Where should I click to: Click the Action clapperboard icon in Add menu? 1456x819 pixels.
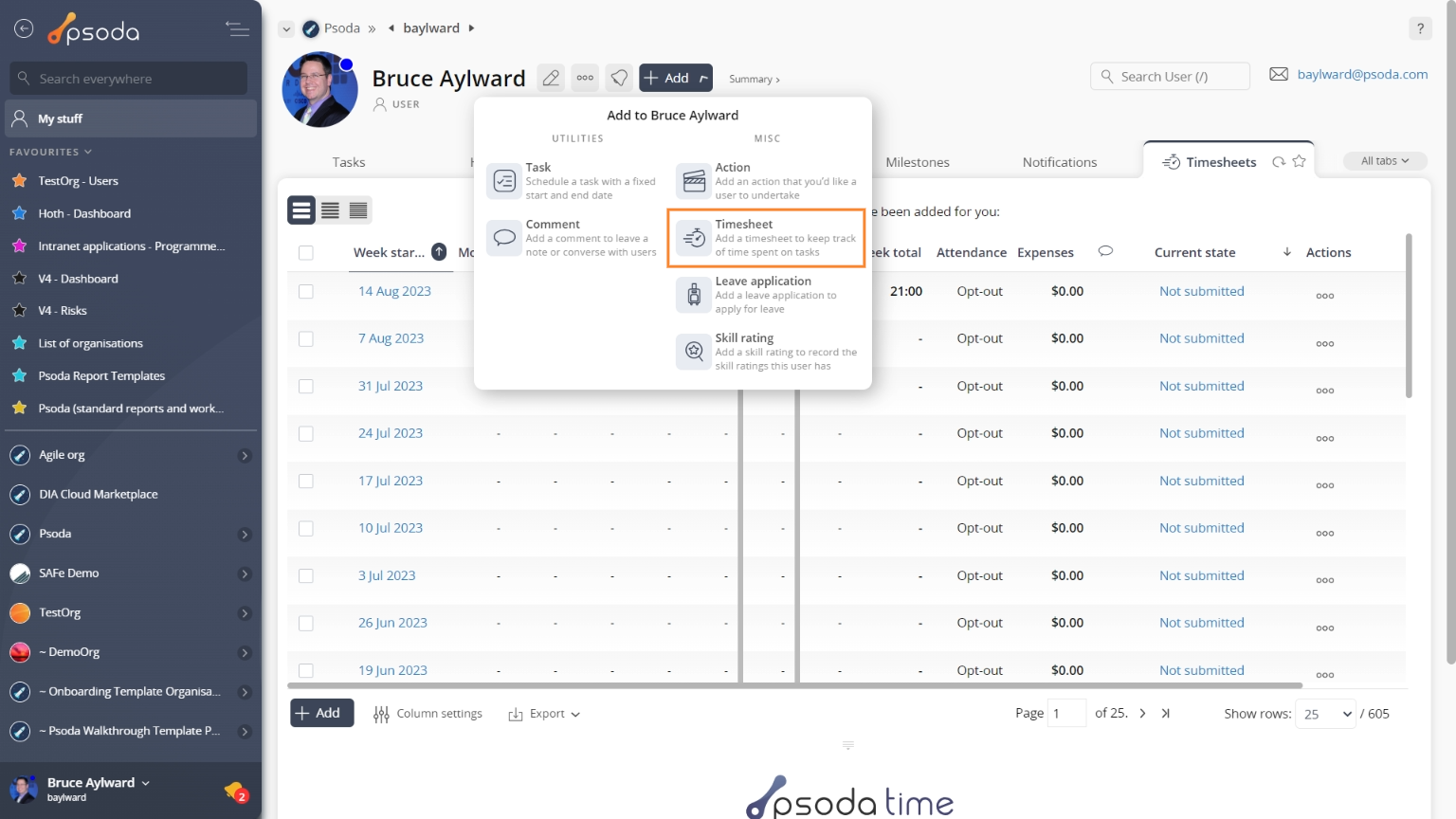click(694, 180)
